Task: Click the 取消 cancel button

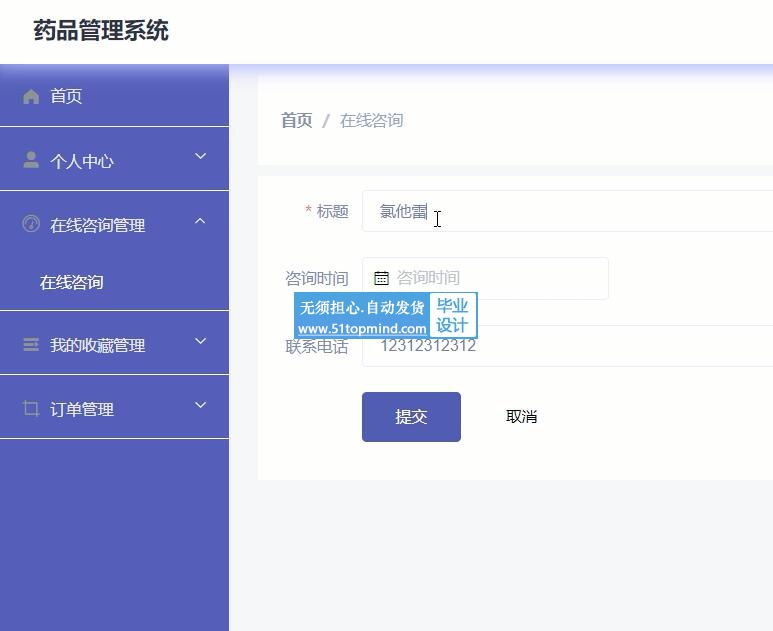Action: (x=521, y=417)
